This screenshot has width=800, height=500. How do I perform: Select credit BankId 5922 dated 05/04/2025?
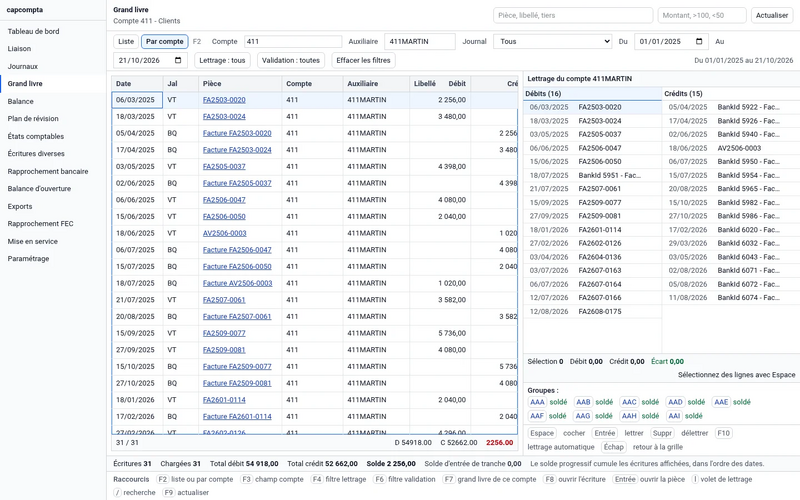[x=731, y=107]
